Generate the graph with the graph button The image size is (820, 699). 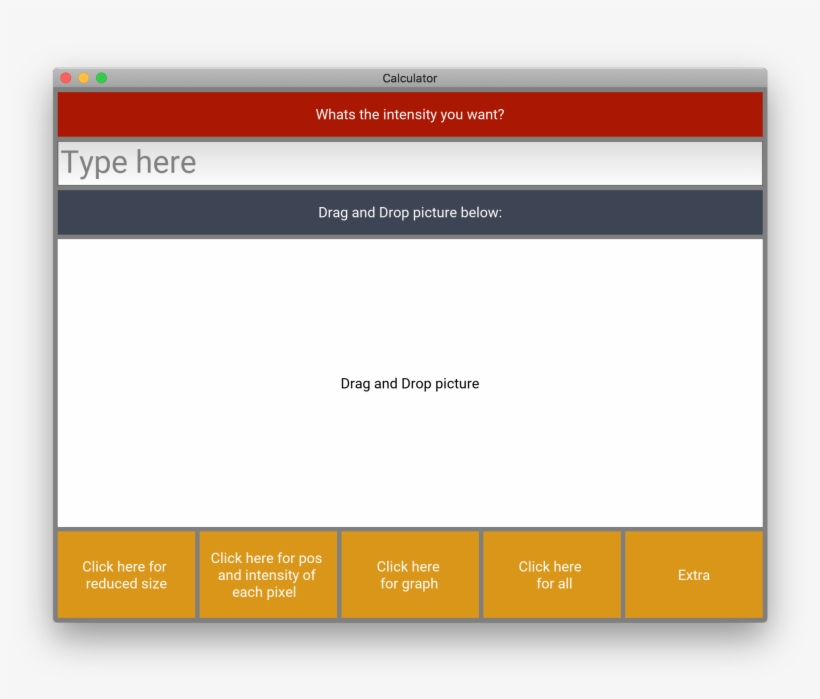pyautogui.click(x=409, y=575)
